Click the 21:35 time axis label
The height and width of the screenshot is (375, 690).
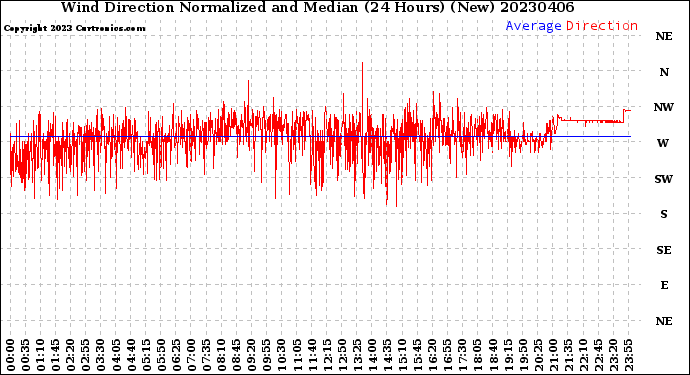pos(568,355)
